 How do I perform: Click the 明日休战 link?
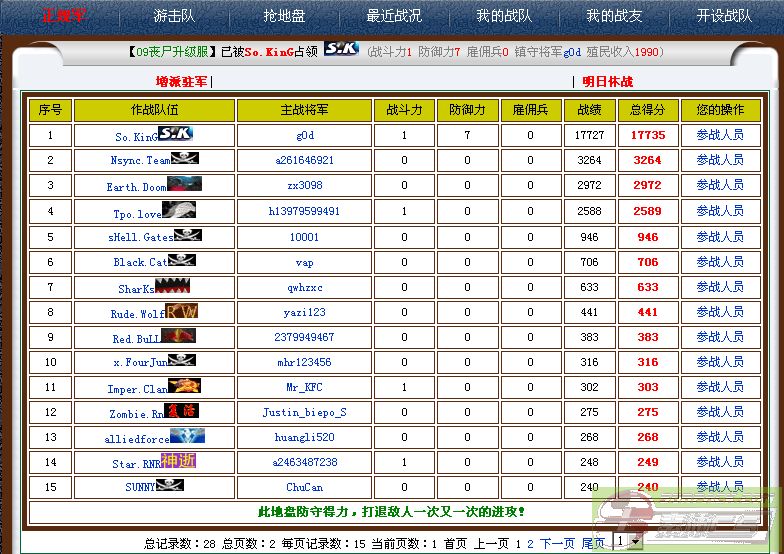click(x=608, y=81)
